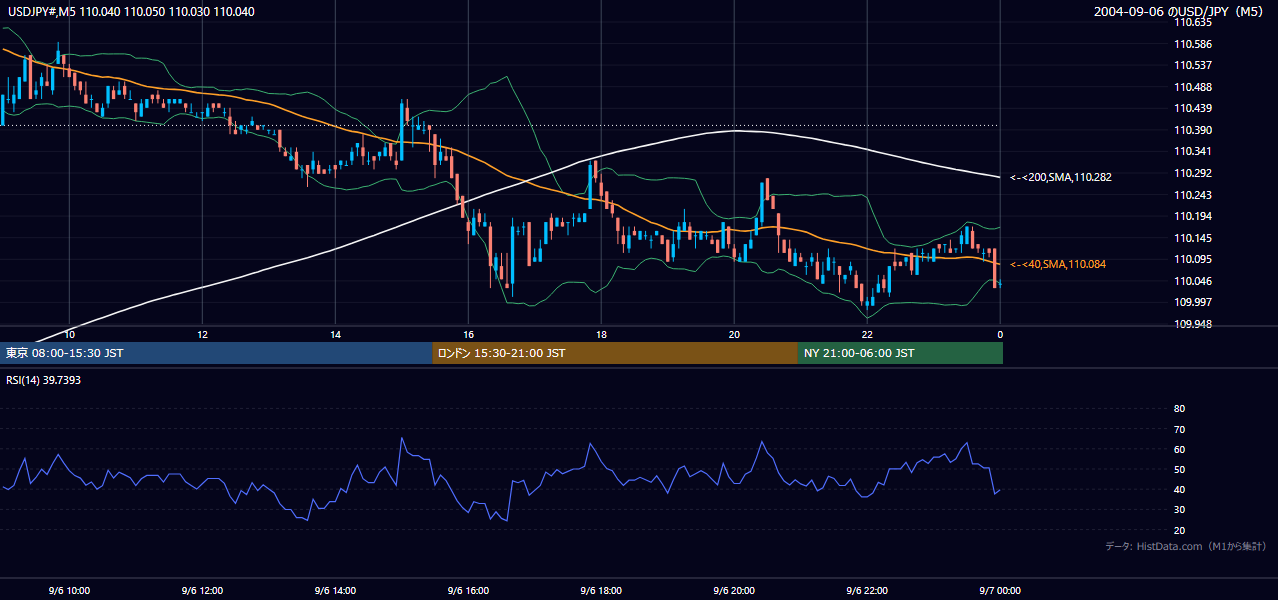This screenshot has height=600, width=1278.
Task: Click the 9/7 00:00 time axis label
Action: (x=1000, y=591)
